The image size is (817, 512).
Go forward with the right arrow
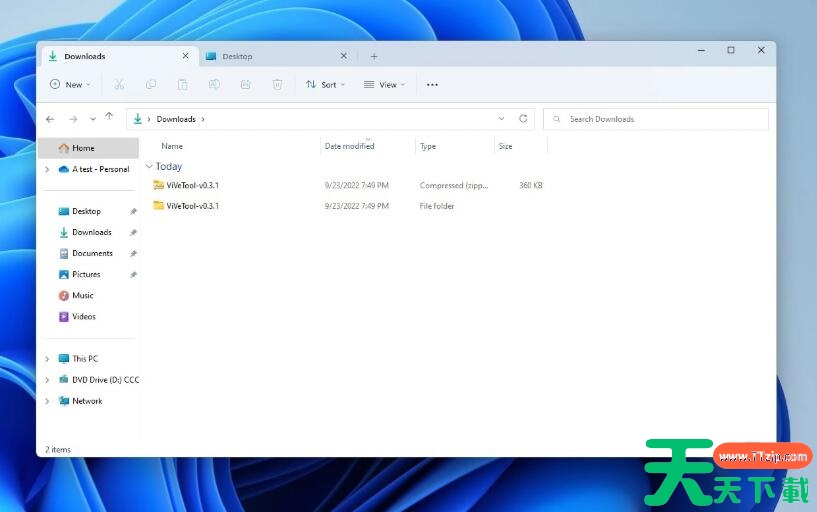[73, 119]
